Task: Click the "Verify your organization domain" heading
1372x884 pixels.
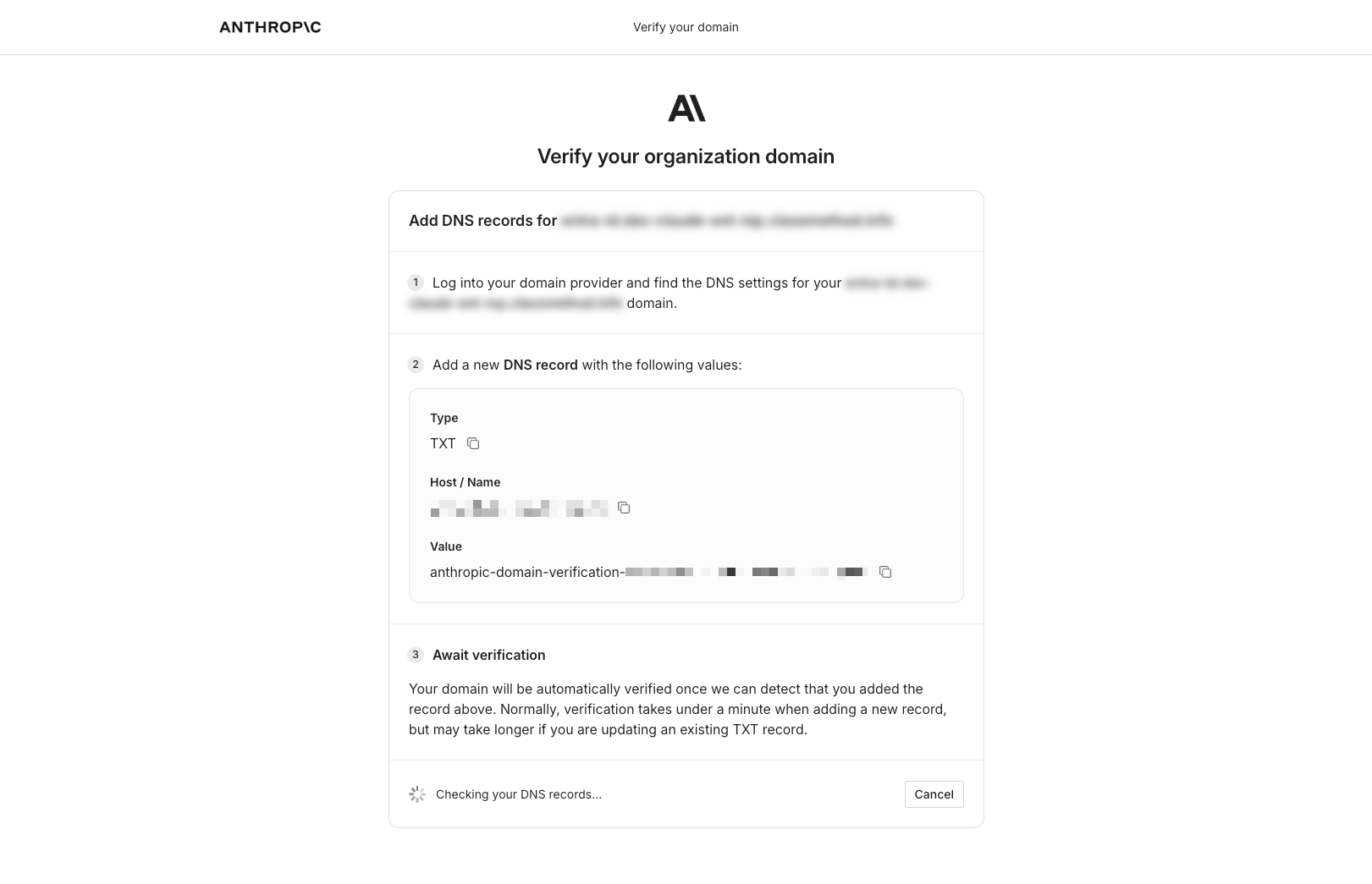Action: click(686, 156)
